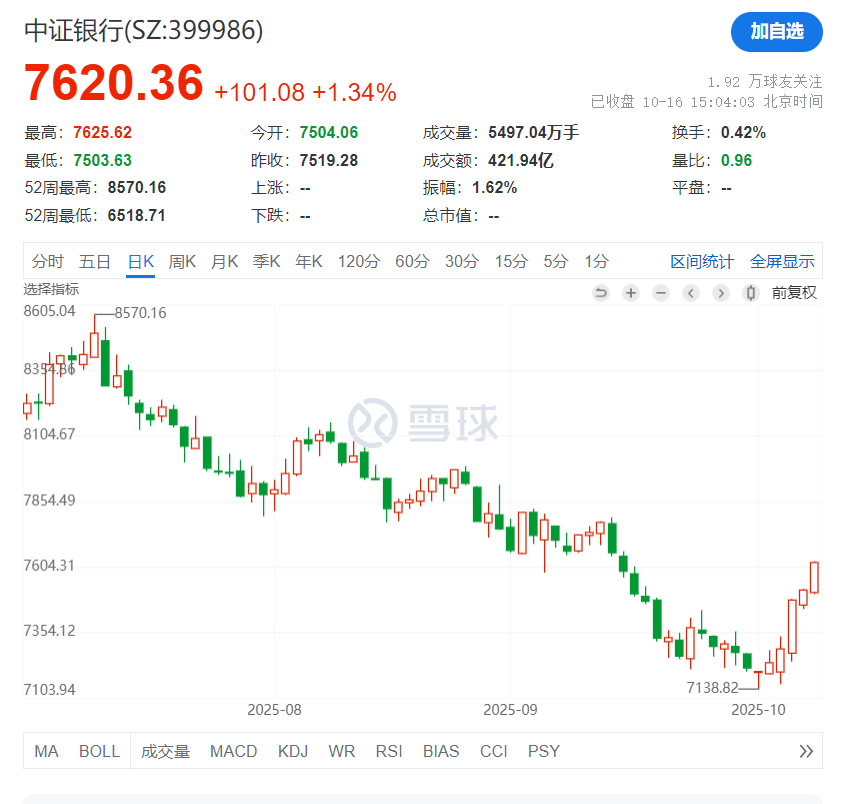Image resolution: width=854 pixels, height=804 pixels.
Task: Show the BIAS indicator
Action: (x=441, y=752)
